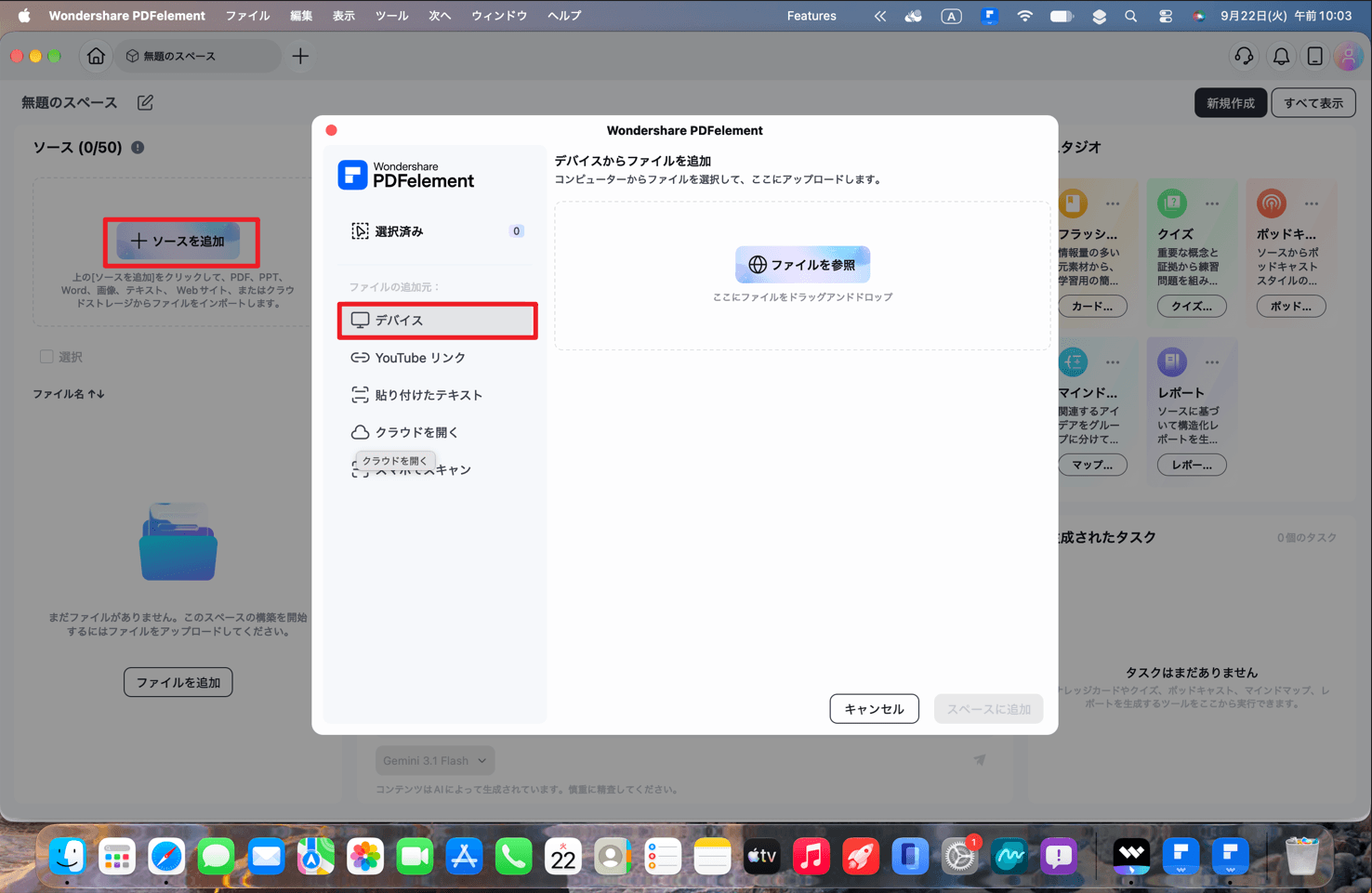Viewport: 1372px width, 893px height.
Task: Click the pencil icon to rename the space
Action: pyautogui.click(x=145, y=102)
